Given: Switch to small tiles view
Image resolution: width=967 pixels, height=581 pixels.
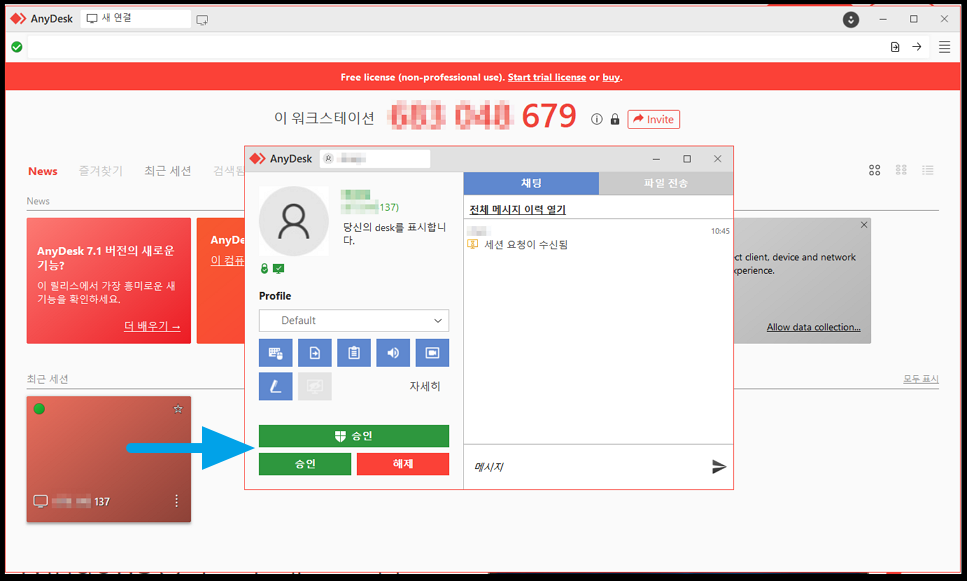Looking at the screenshot, I should [x=901, y=170].
